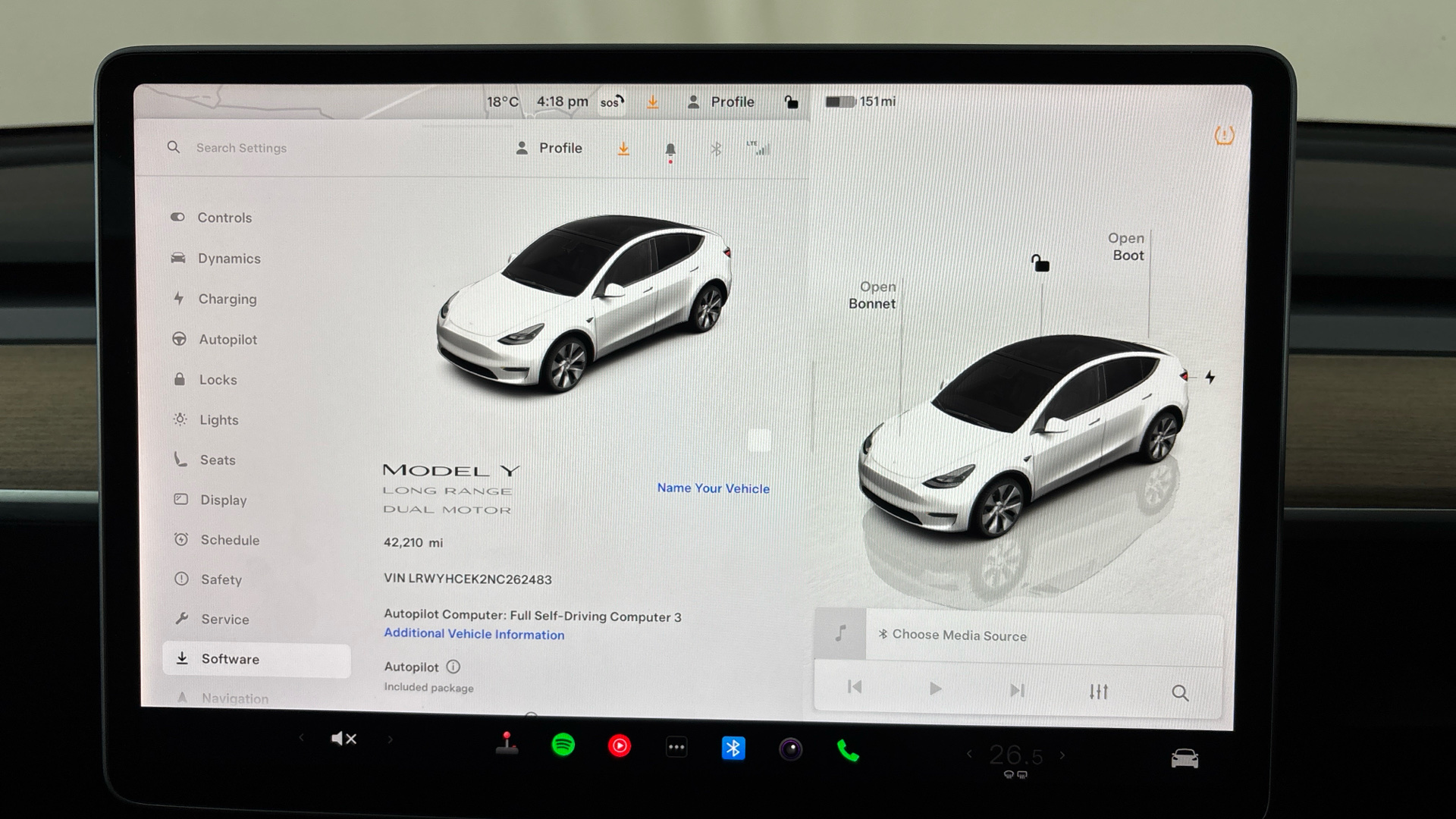Open the Locks settings menu

(205, 380)
